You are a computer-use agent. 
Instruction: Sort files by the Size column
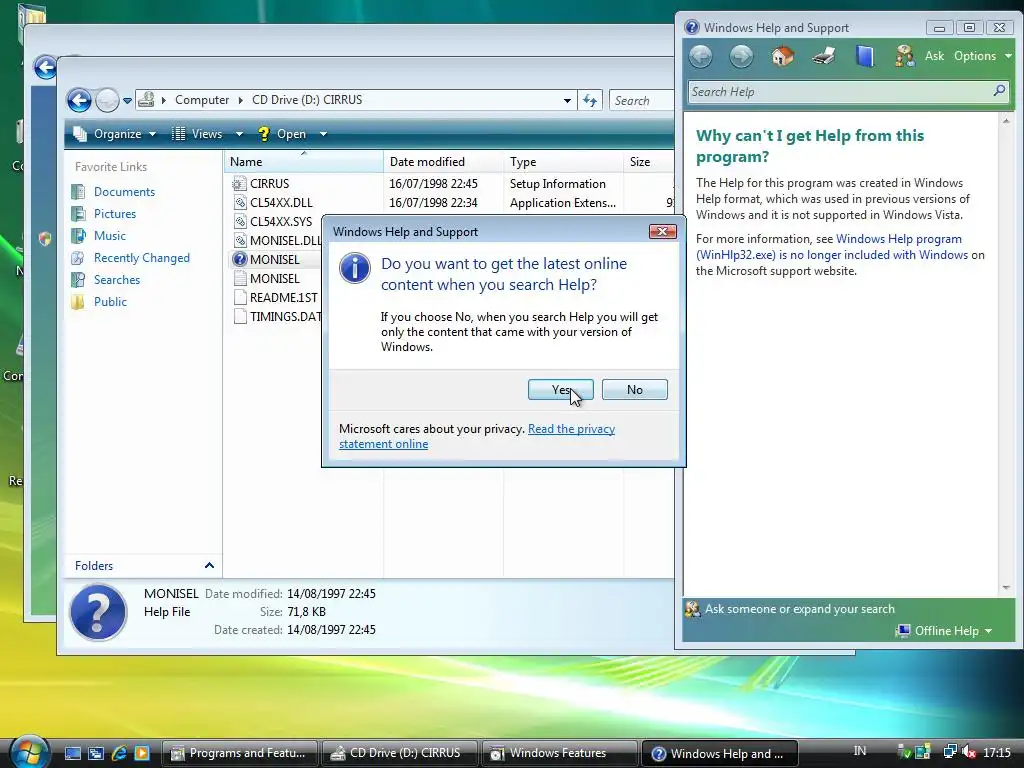click(648, 162)
